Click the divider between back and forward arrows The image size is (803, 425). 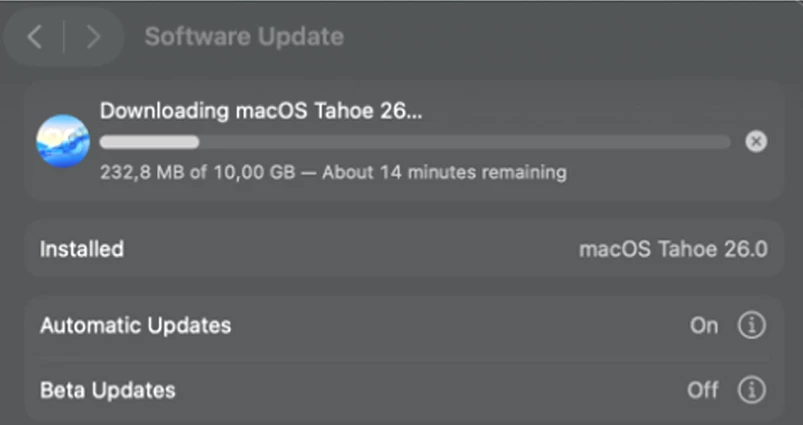(x=64, y=37)
